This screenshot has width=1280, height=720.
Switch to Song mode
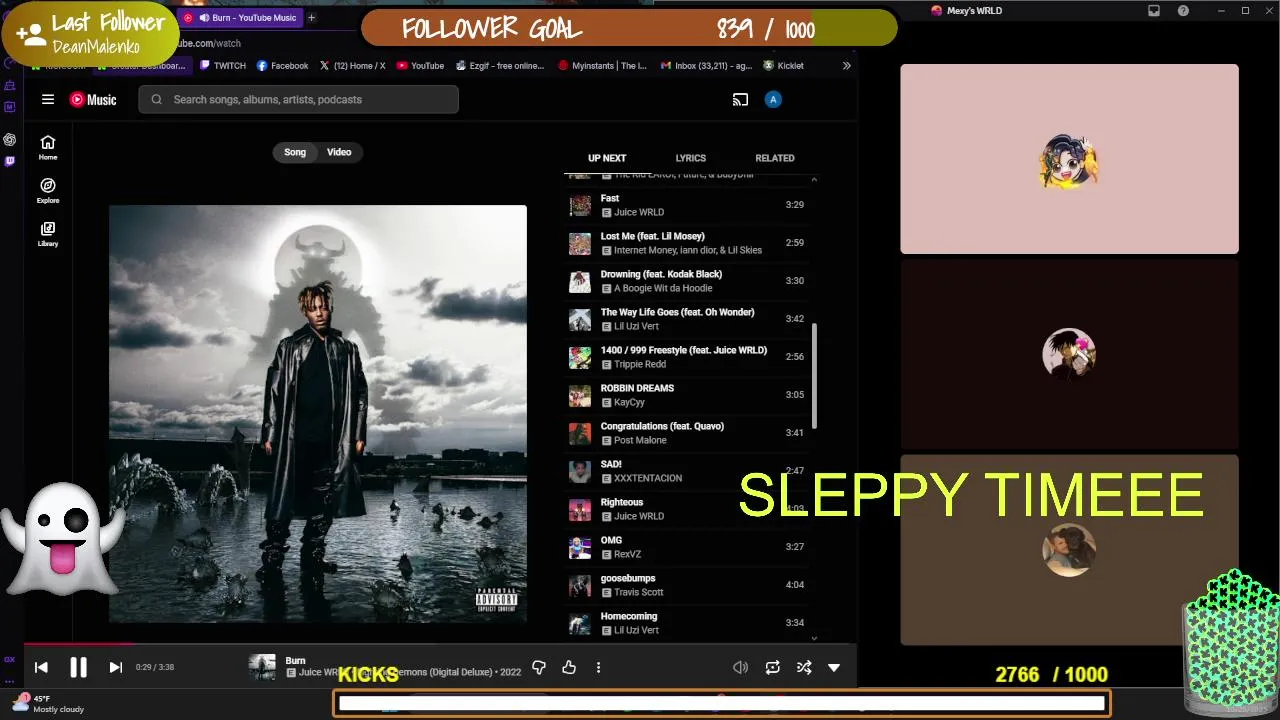pos(295,152)
